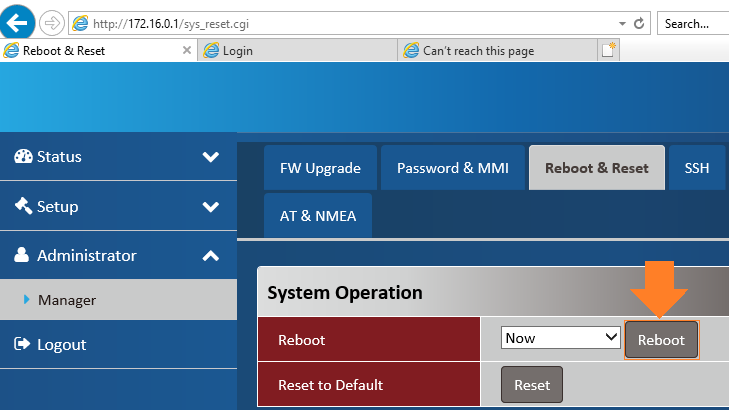Image resolution: width=729 pixels, height=410 pixels.
Task: Open the Password & MMI tab
Action: pyautogui.click(x=453, y=168)
